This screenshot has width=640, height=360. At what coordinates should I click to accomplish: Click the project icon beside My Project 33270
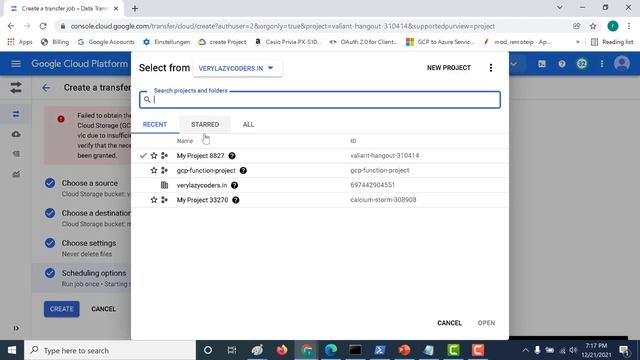(x=164, y=200)
